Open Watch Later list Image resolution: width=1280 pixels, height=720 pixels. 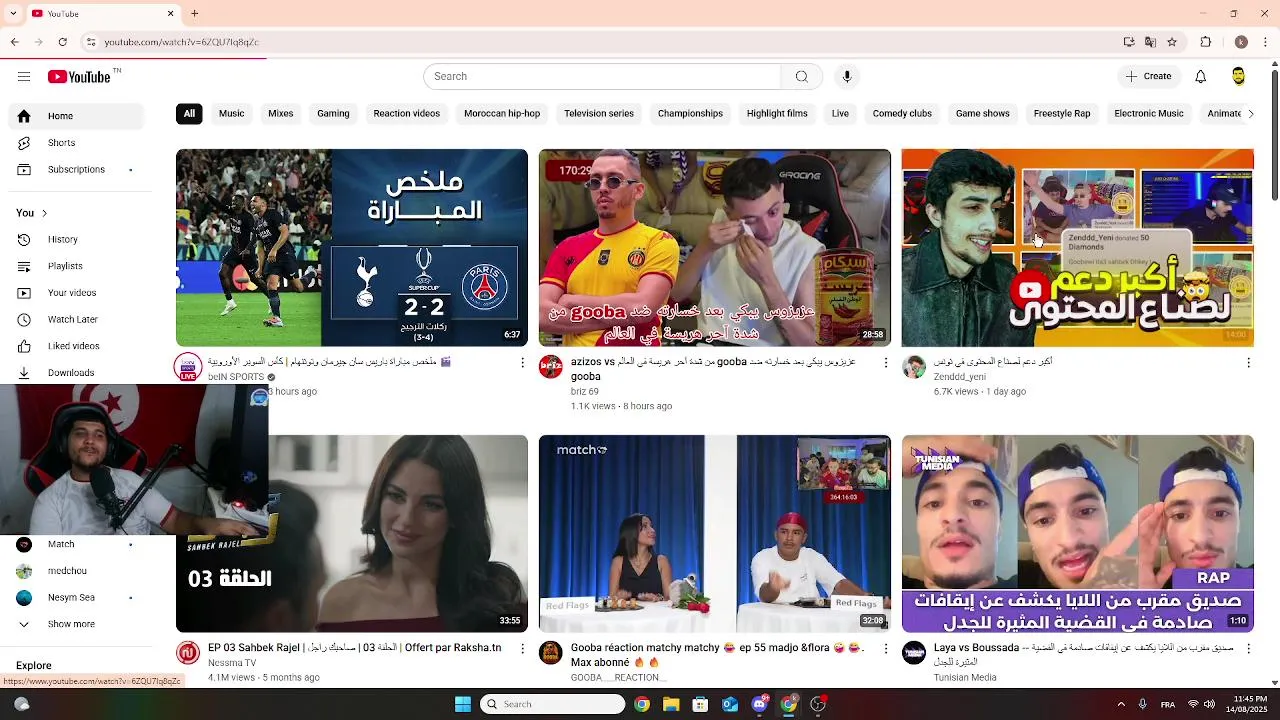click(x=76, y=320)
